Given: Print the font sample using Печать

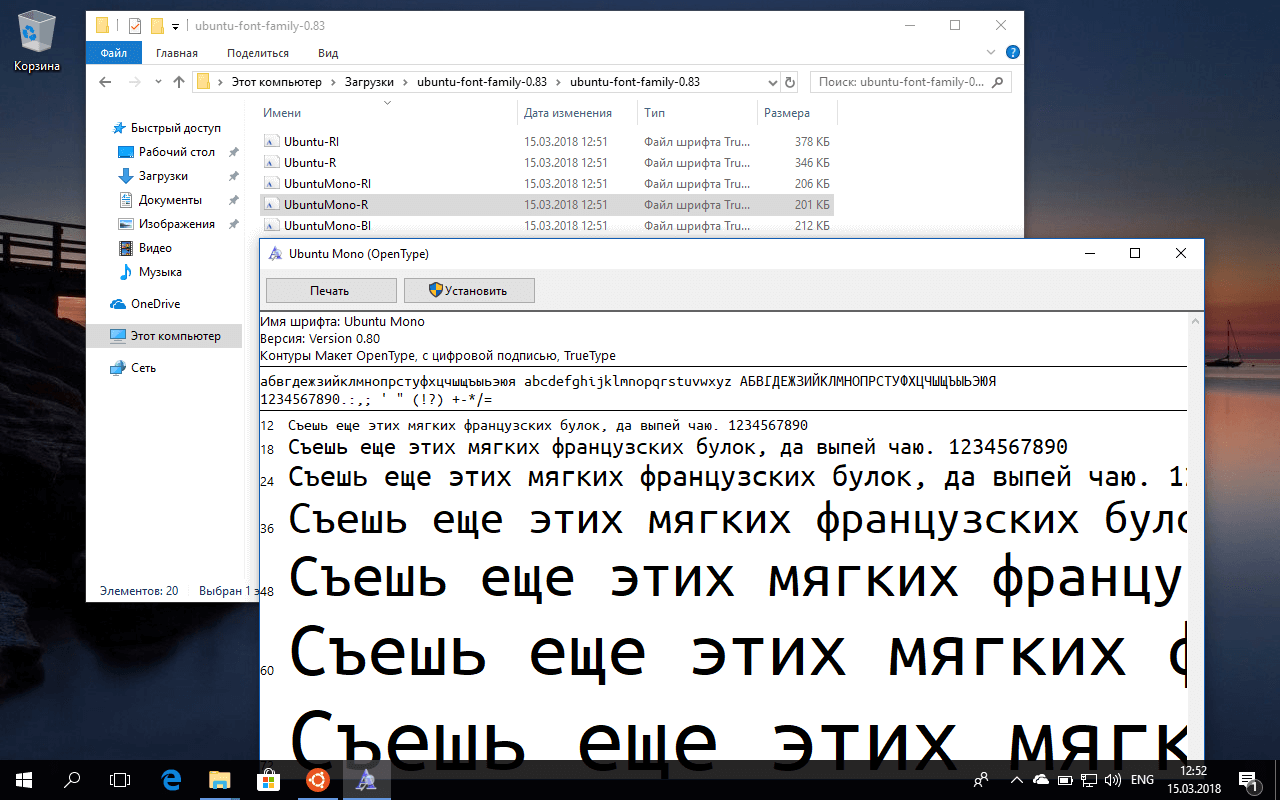Looking at the screenshot, I should (330, 290).
